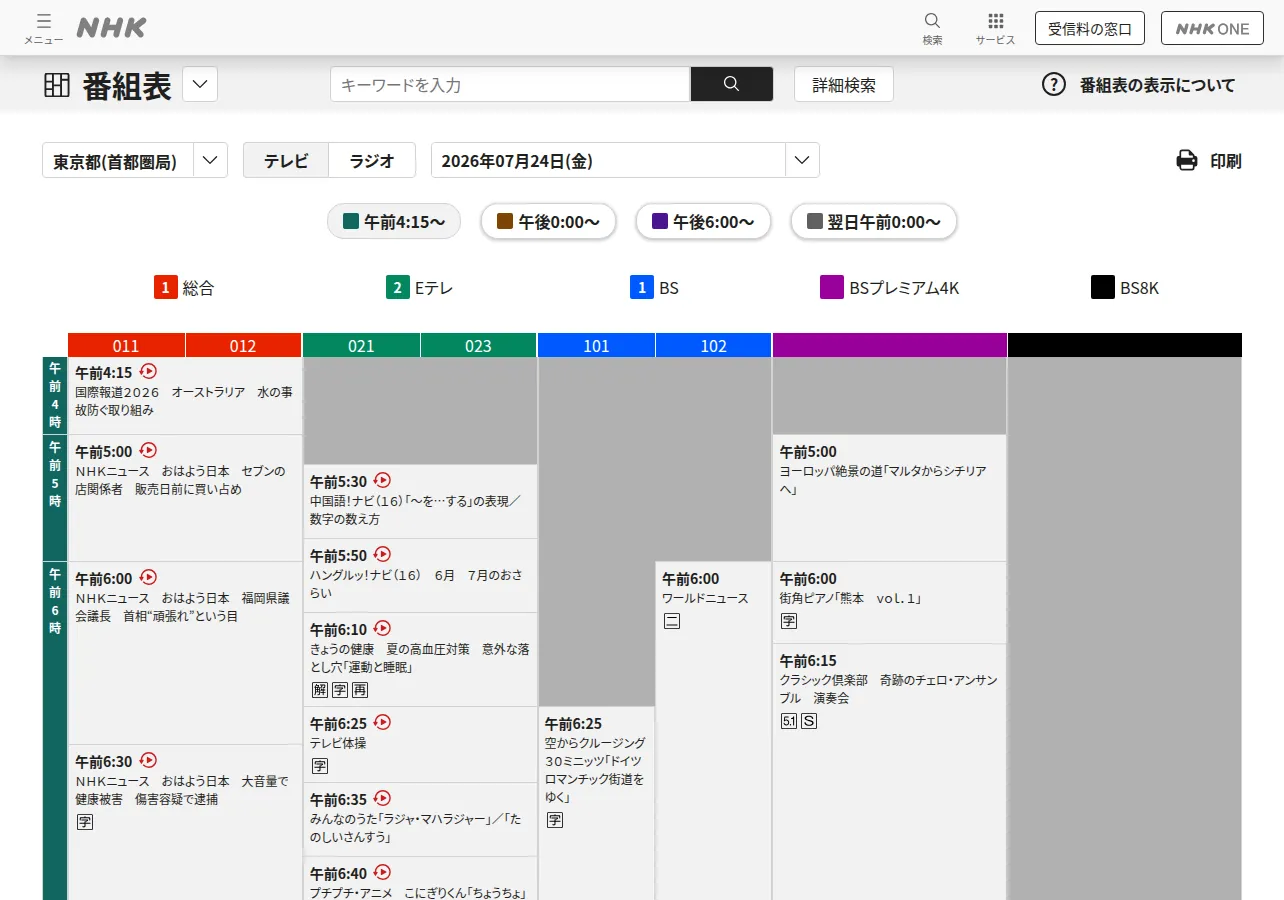The image size is (1284, 900).
Task: Click the play icon beside 午前6:40 プチプチ・アニメ
Action: coord(382,872)
